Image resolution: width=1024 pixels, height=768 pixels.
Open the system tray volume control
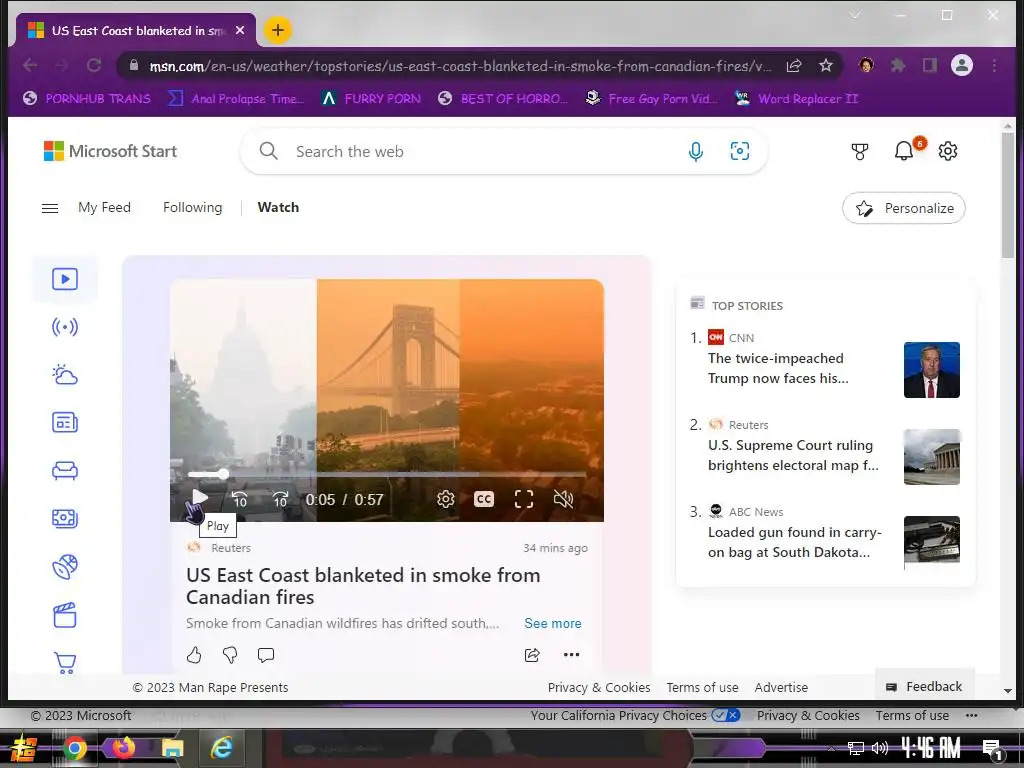pos(880,748)
